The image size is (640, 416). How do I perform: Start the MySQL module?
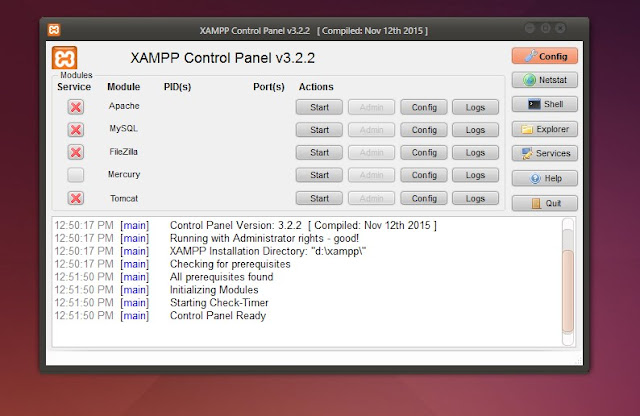click(x=319, y=130)
